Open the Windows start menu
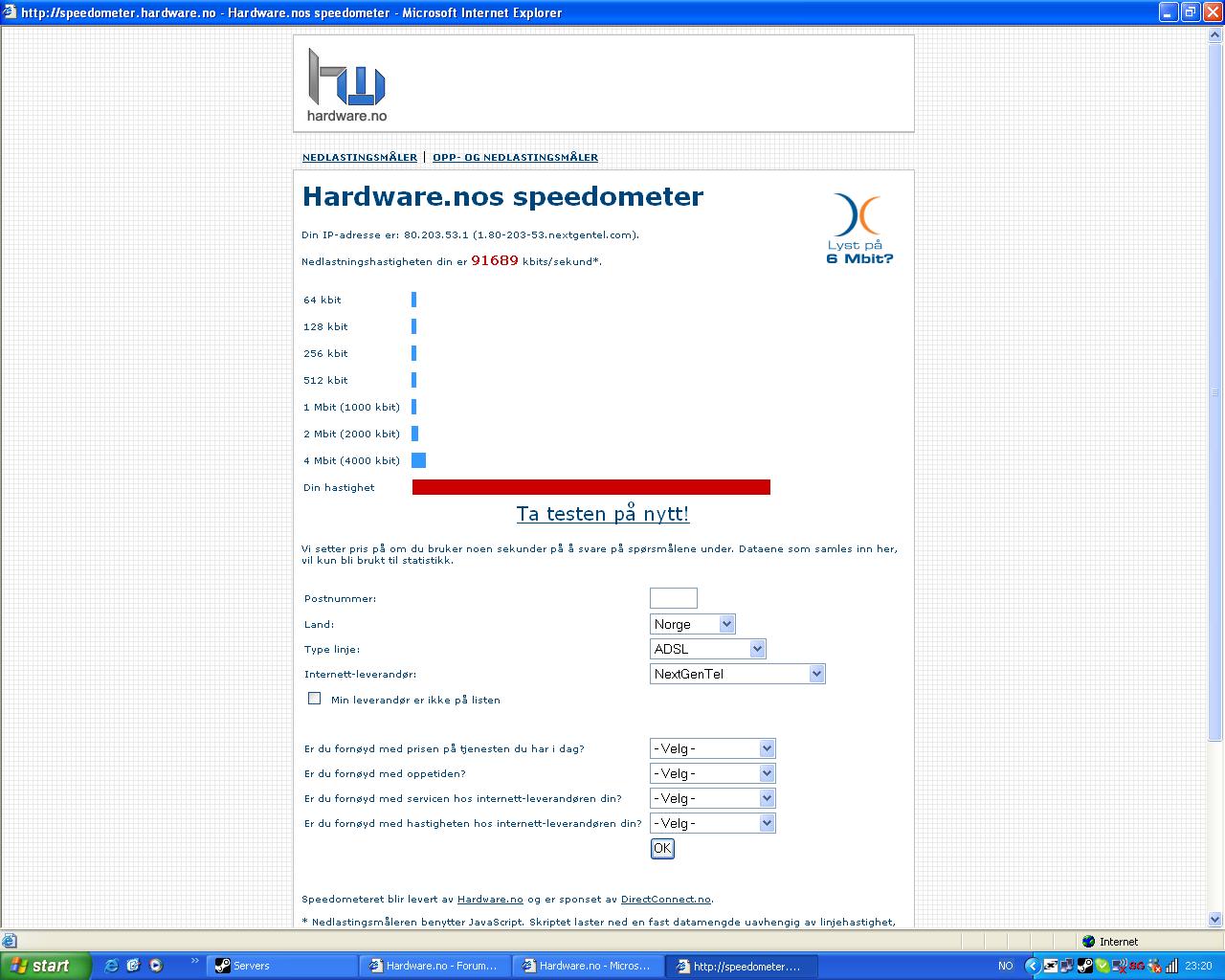The height and width of the screenshot is (980, 1225). [45, 966]
